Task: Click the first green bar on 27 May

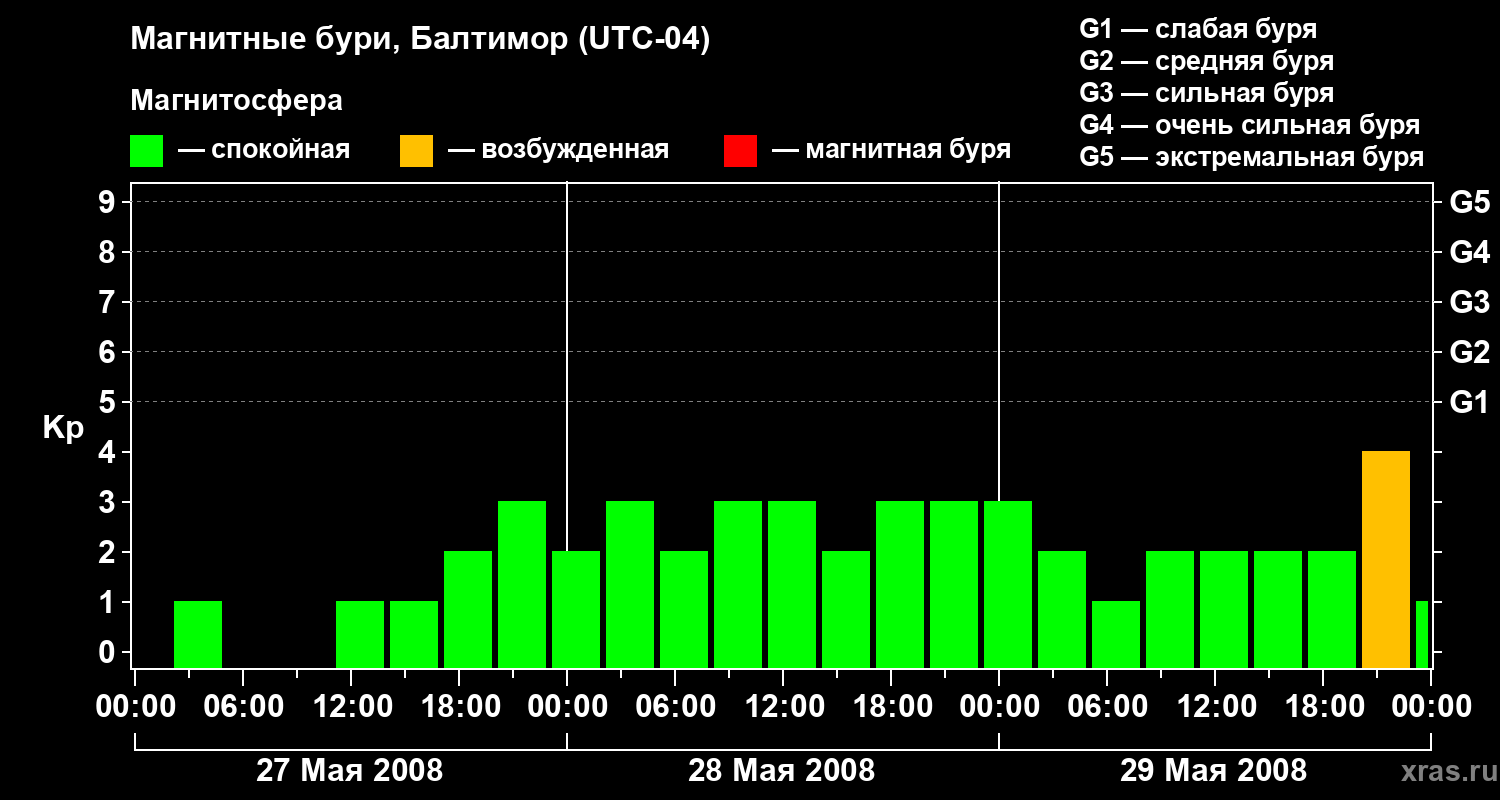Action: click(198, 634)
